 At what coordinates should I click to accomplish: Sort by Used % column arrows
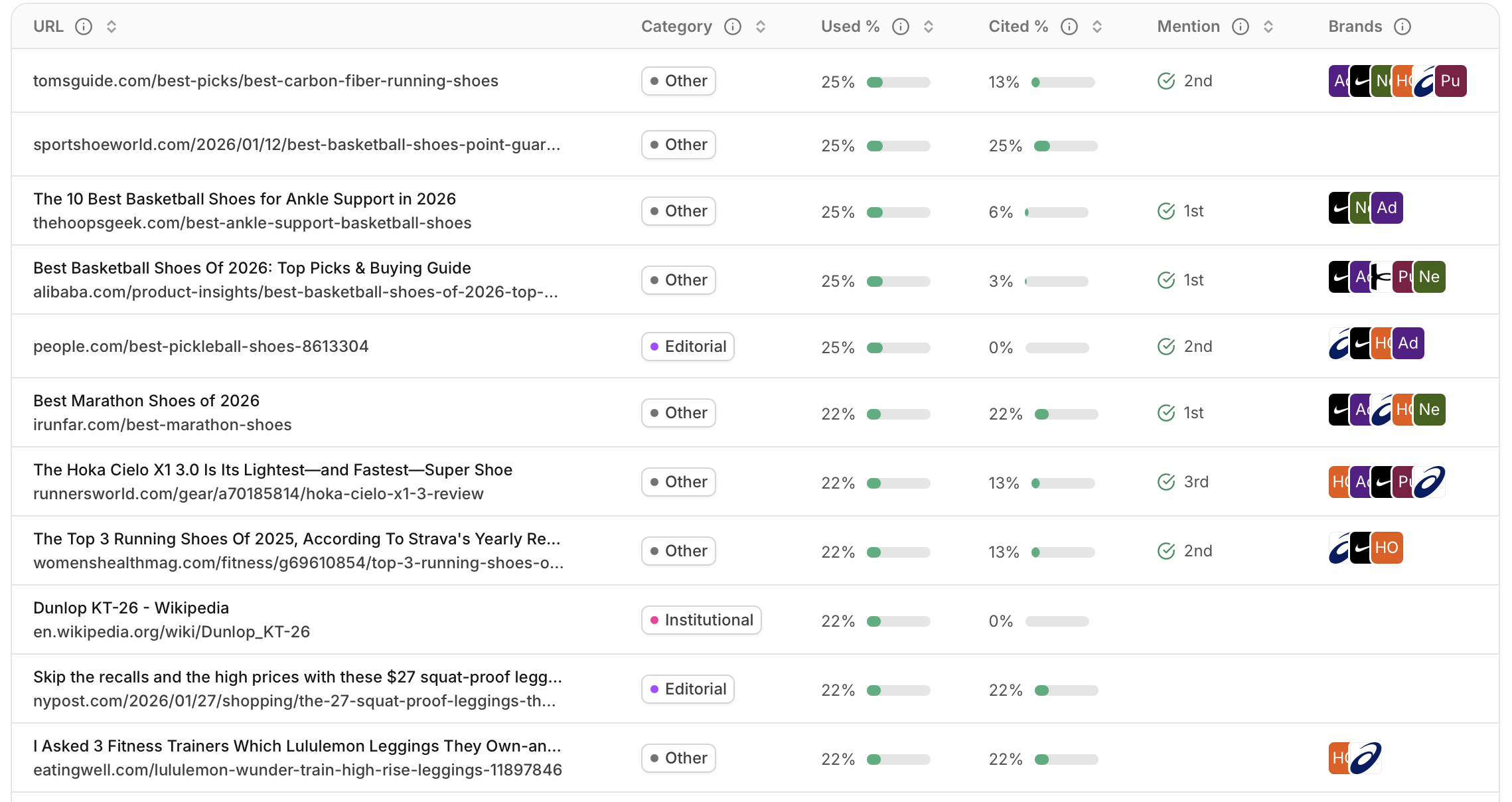929,27
